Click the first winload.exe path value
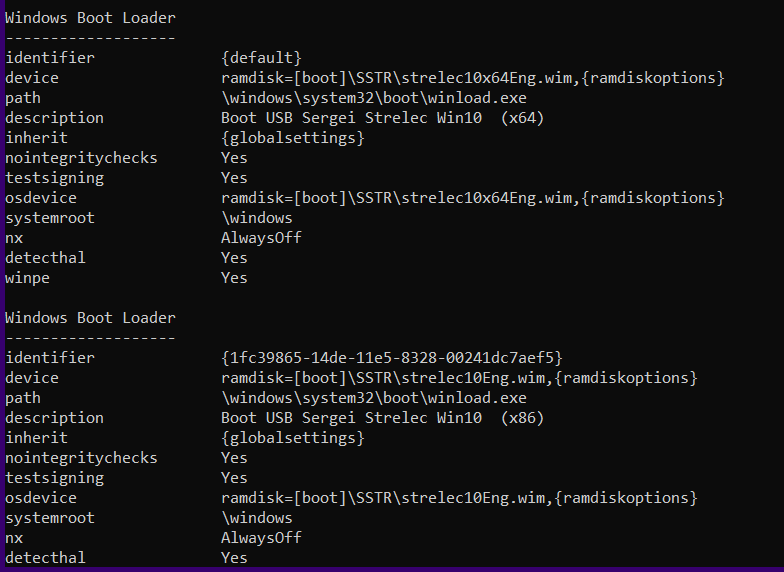784x572 pixels. 374,98
